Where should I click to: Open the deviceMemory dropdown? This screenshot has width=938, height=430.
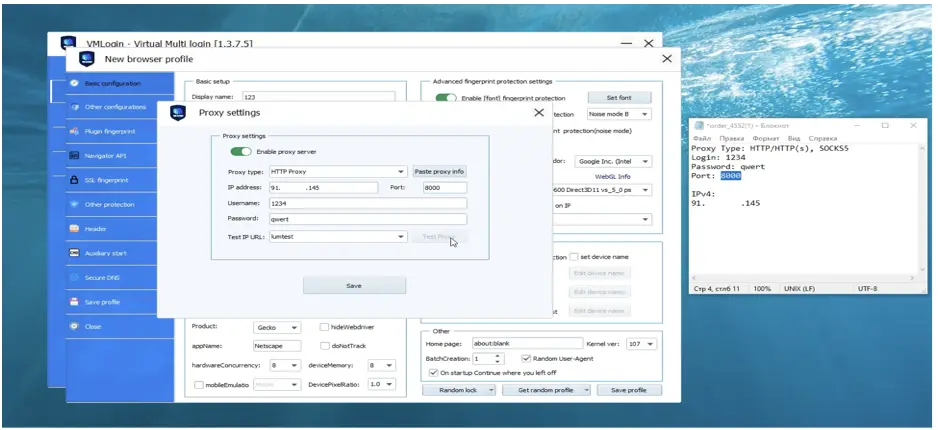[381, 365]
